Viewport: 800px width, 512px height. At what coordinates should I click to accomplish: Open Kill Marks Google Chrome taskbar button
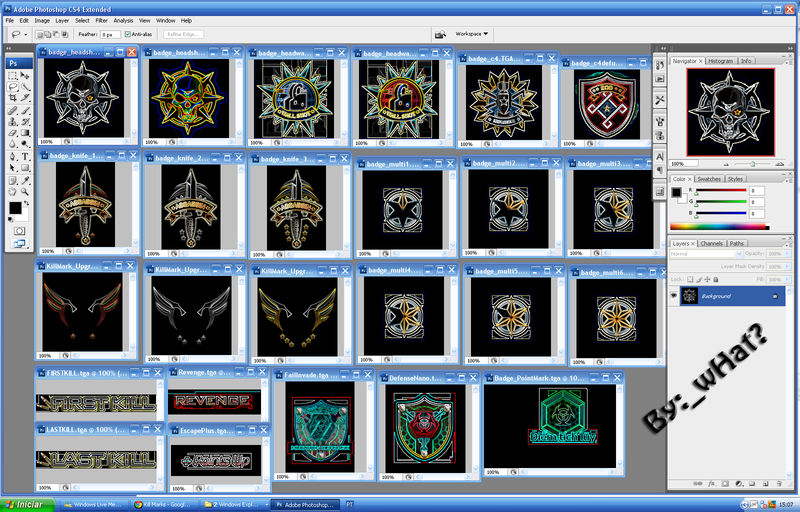click(x=162, y=504)
